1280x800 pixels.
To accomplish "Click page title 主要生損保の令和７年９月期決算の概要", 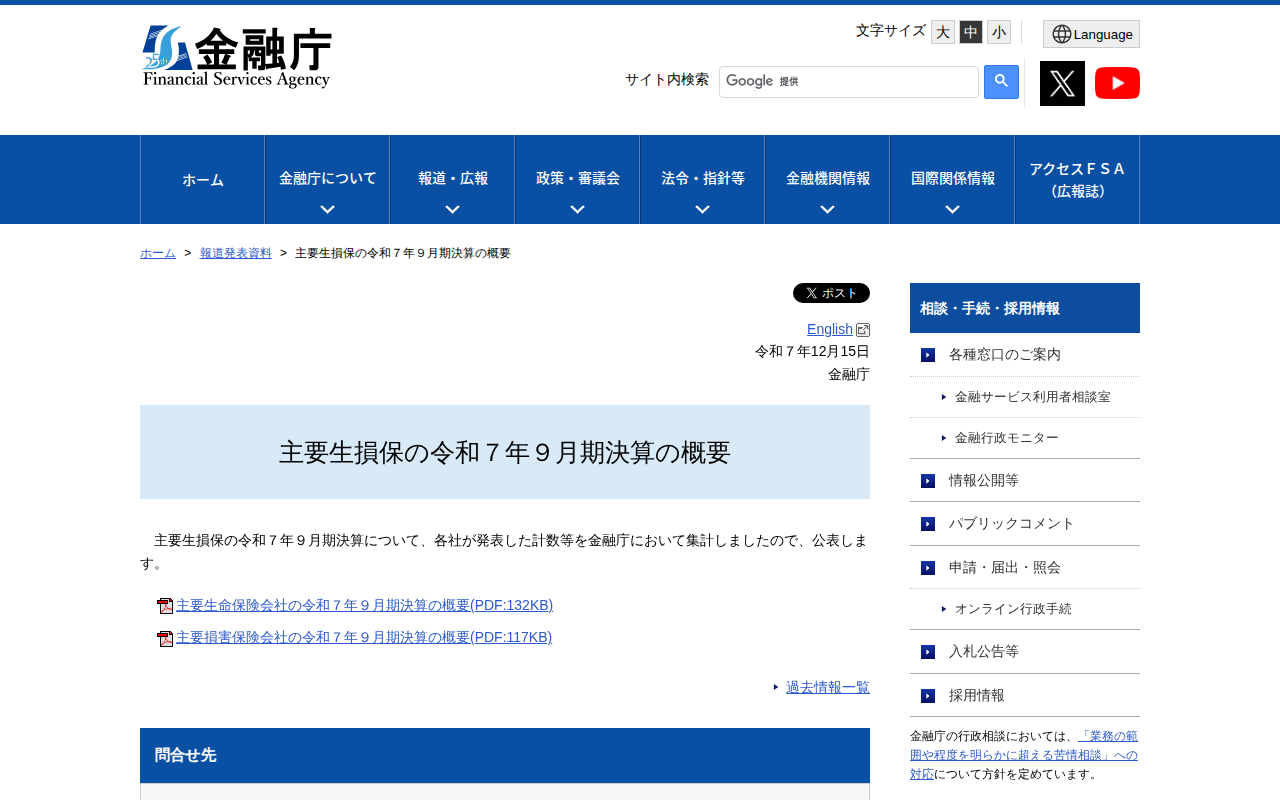I will 505,452.
